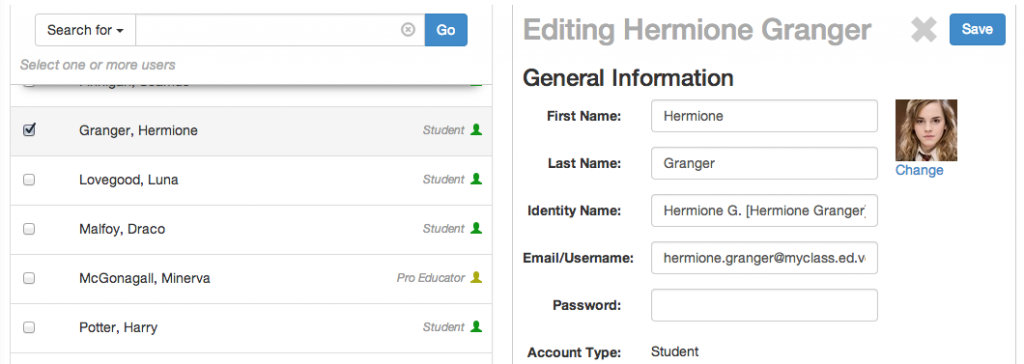Edit the Identity Name field

tap(764, 210)
